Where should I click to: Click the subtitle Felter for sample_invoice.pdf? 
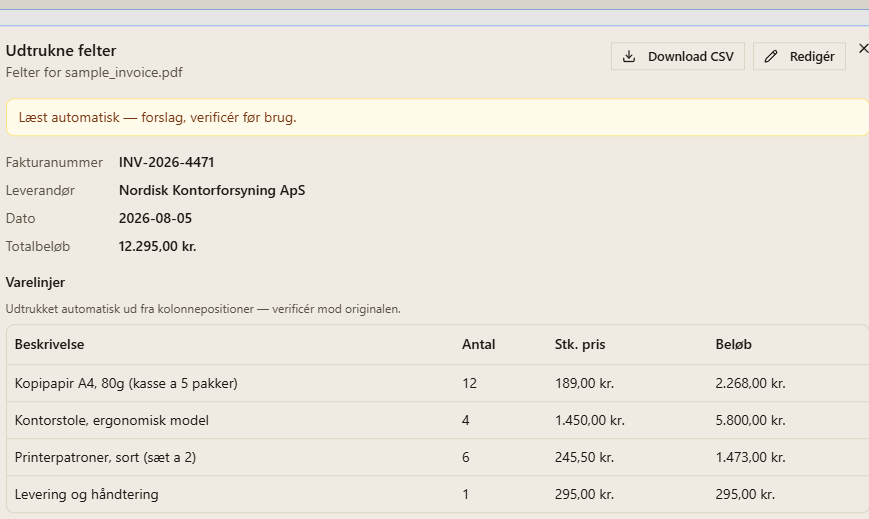pos(94,73)
